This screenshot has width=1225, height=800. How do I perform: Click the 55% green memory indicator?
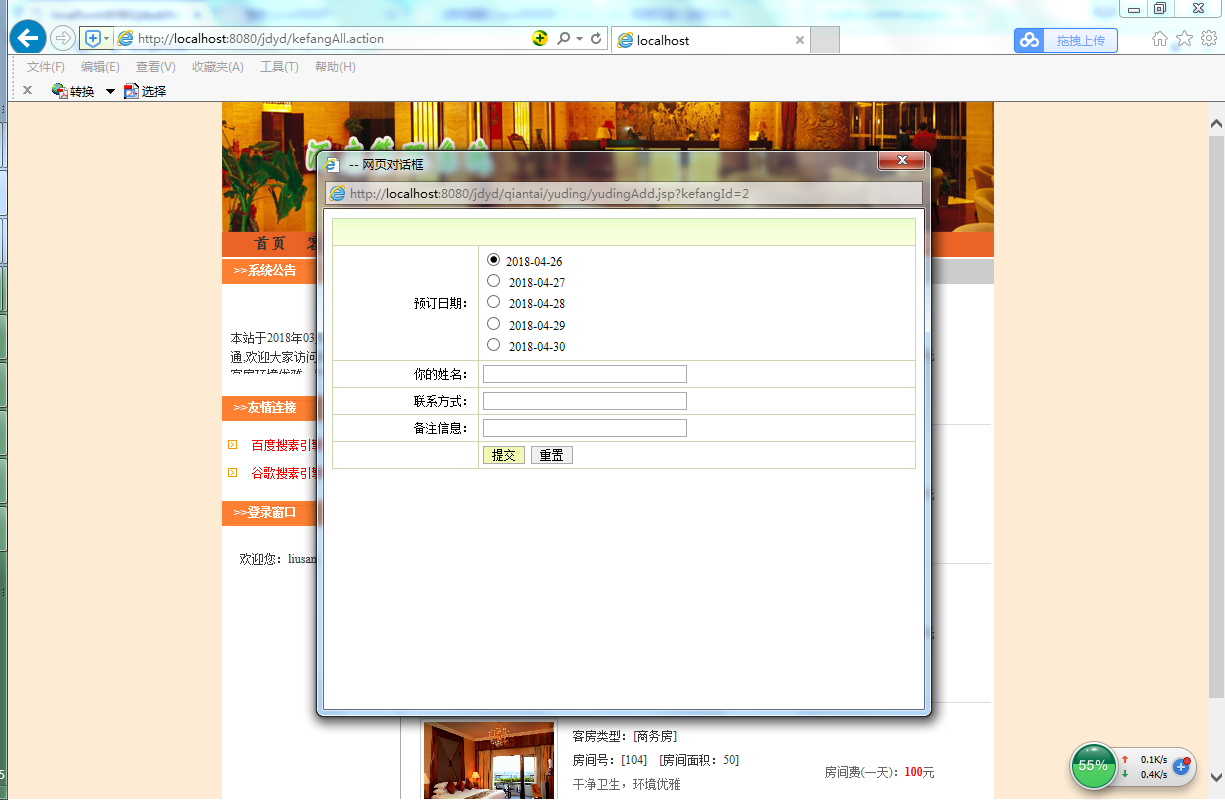[1094, 766]
